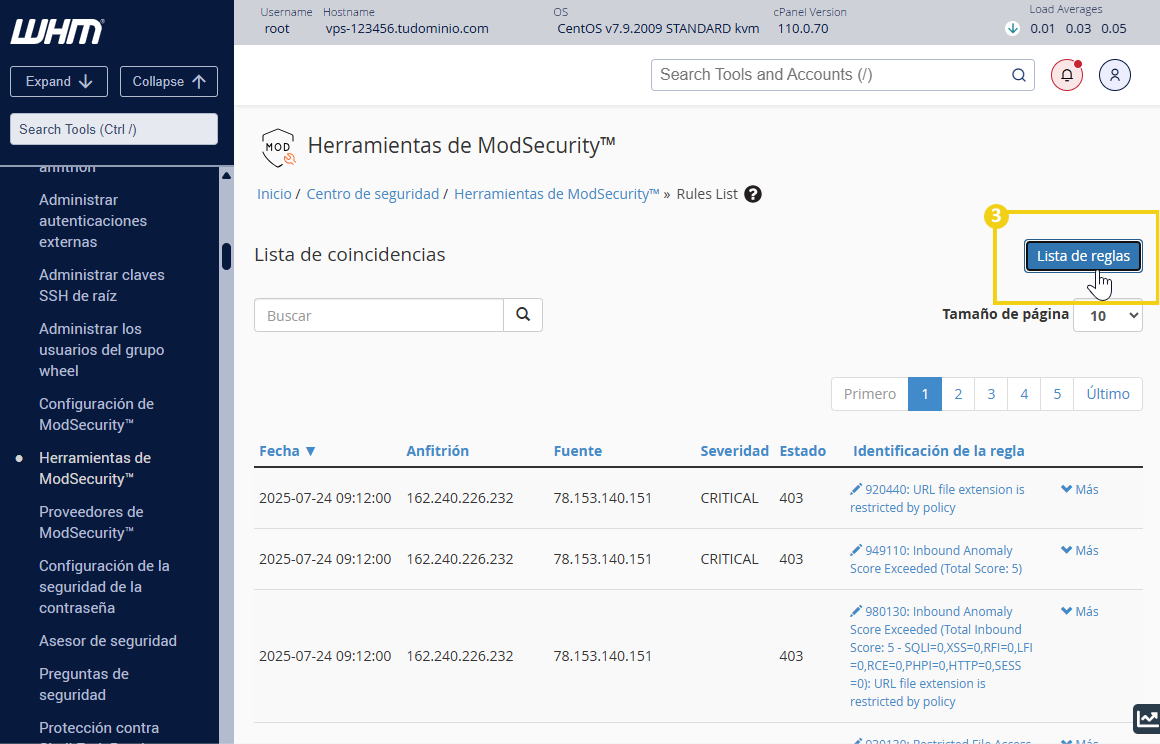Open Administrar claves SSH de raíz

pos(101,285)
